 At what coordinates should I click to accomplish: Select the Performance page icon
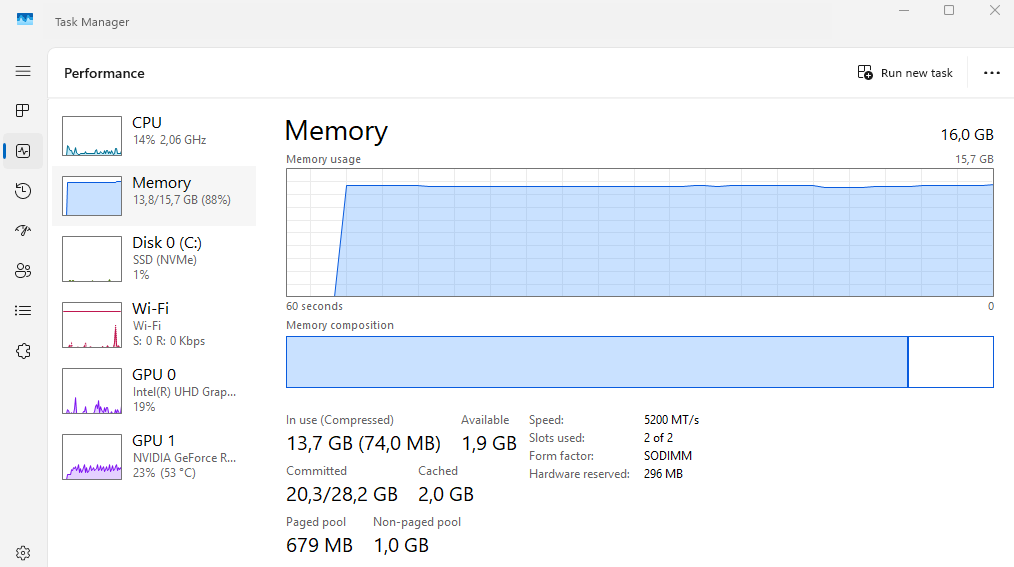click(23, 151)
